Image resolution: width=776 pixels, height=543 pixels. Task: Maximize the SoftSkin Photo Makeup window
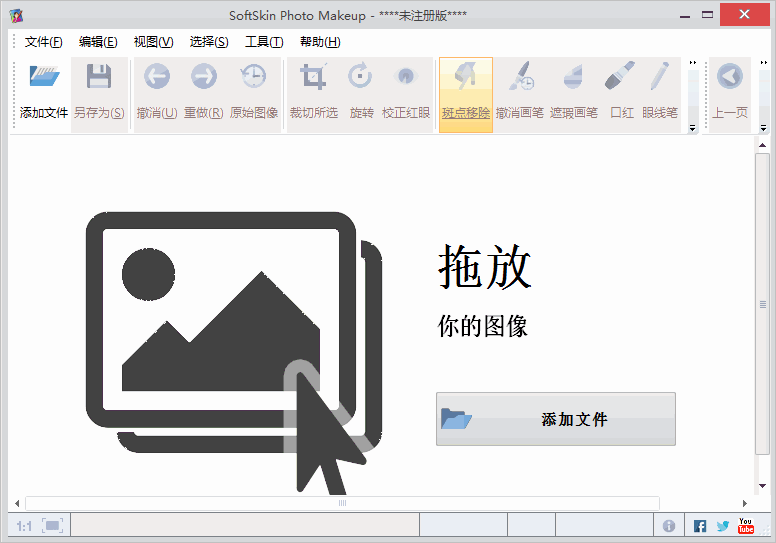(708, 15)
